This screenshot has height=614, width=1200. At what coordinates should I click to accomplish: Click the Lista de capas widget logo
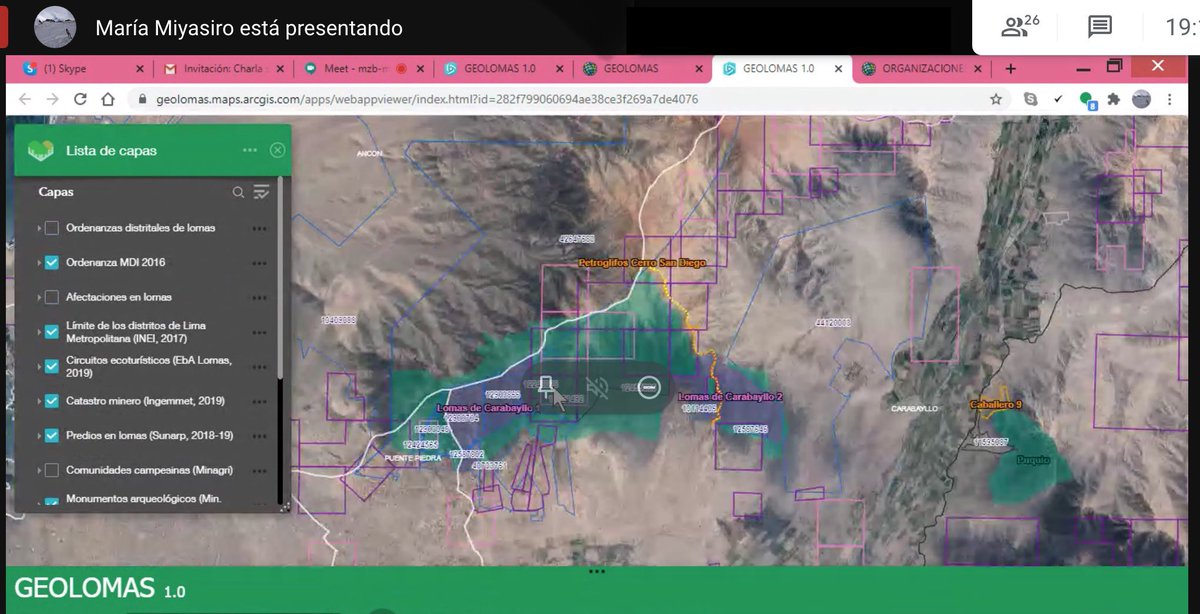point(41,150)
